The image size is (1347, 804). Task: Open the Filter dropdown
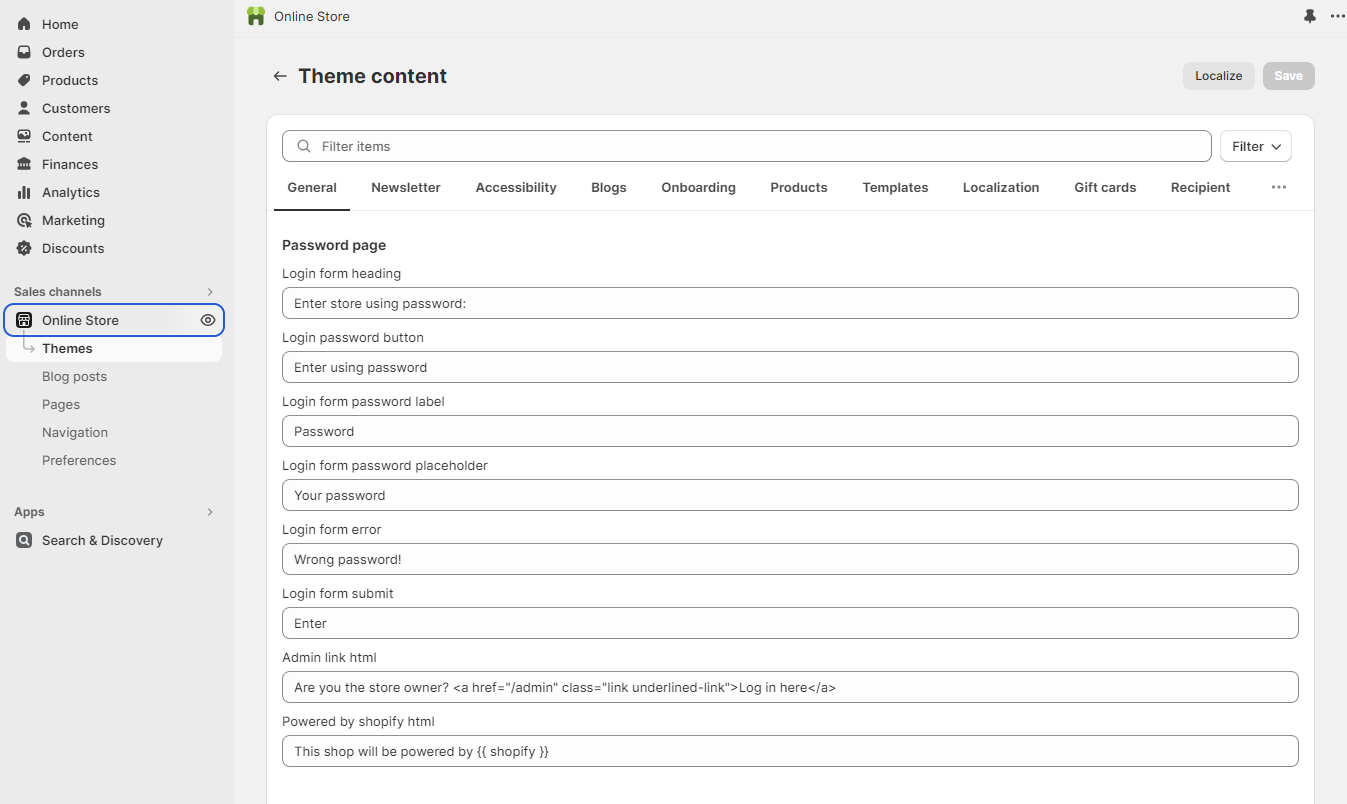1255,146
